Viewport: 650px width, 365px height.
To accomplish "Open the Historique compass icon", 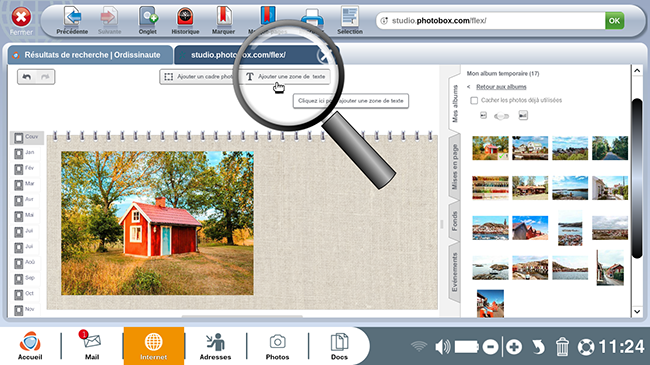I will pyautogui.click(x=185, y=20).
